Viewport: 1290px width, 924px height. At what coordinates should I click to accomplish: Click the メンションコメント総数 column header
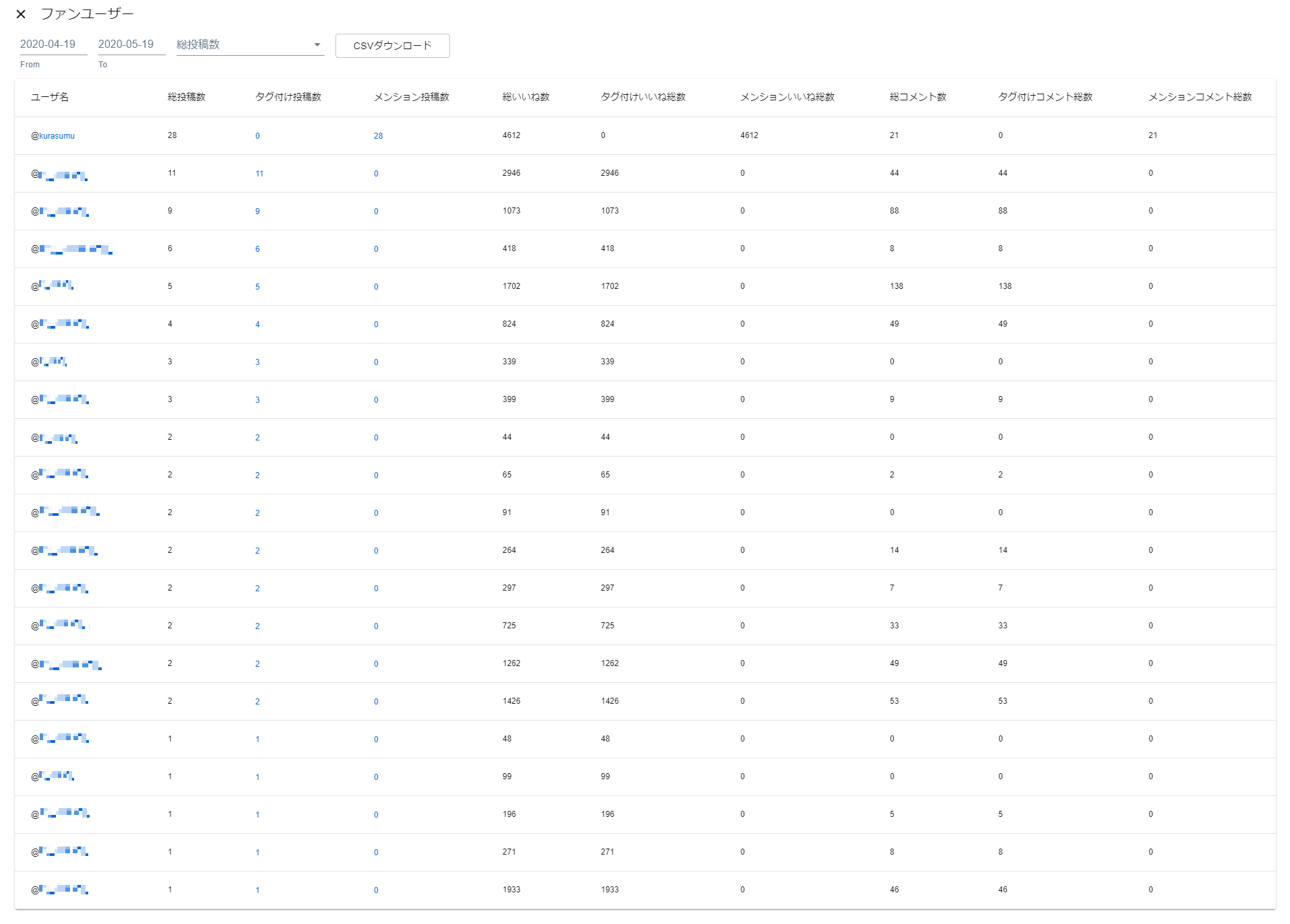click(x=1200, y=97)
